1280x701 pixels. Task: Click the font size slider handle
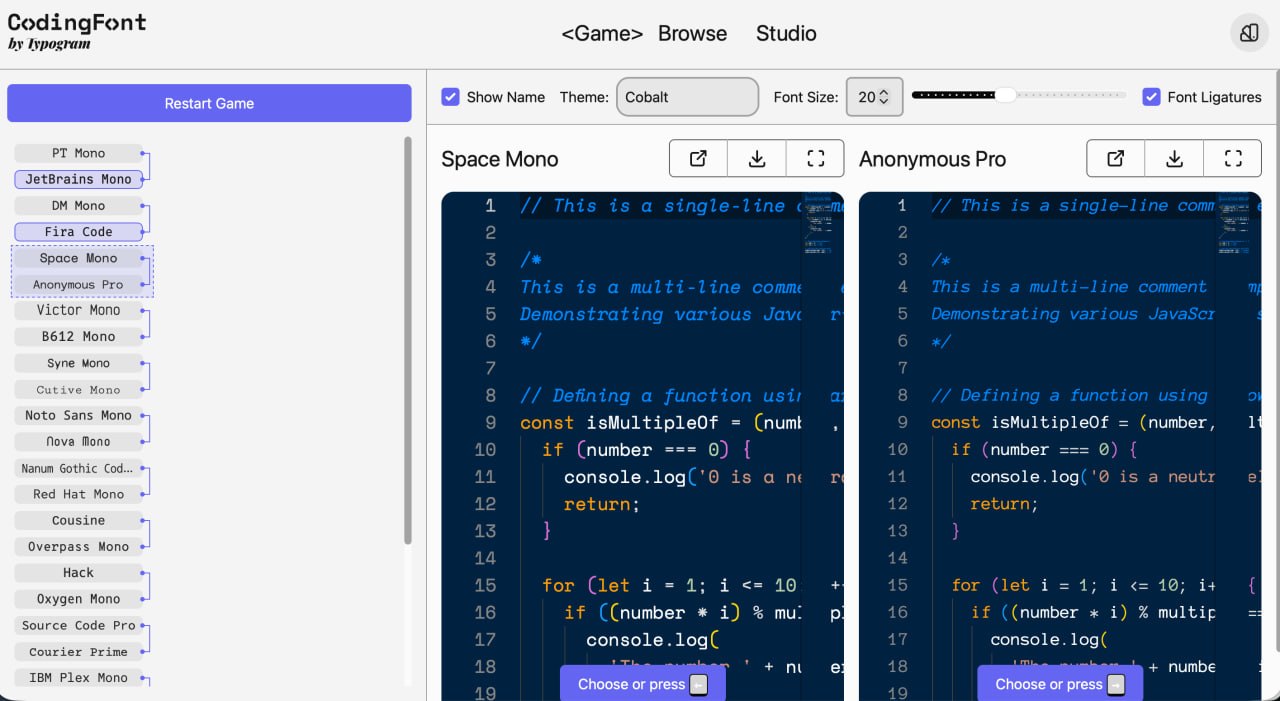tap(1005, 95)
